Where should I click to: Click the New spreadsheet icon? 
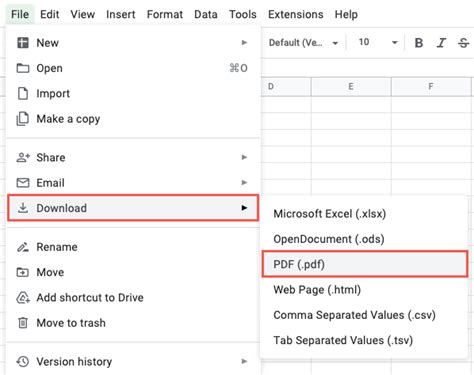pos(23,43)
